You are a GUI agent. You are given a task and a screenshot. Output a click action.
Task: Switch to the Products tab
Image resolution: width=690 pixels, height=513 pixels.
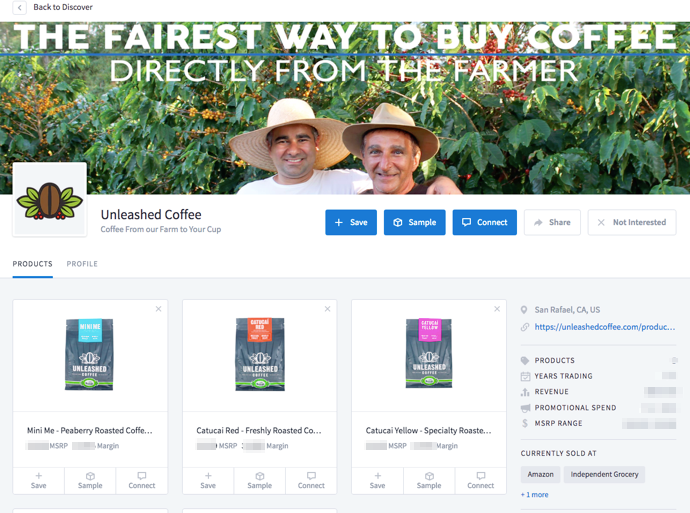pyautogui.click(x=33, y=264)
